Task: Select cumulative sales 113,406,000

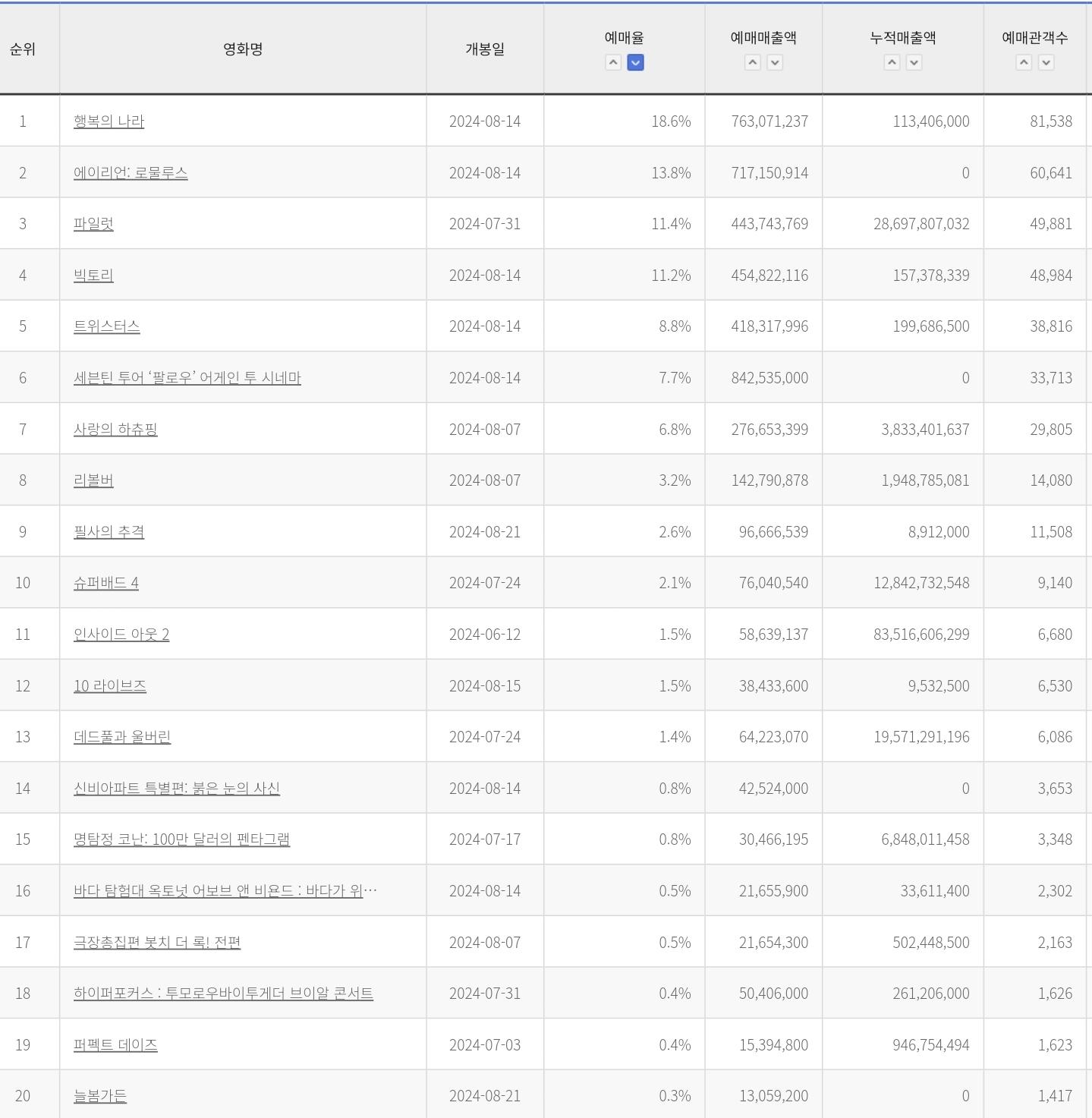Action: pos(931,121)
